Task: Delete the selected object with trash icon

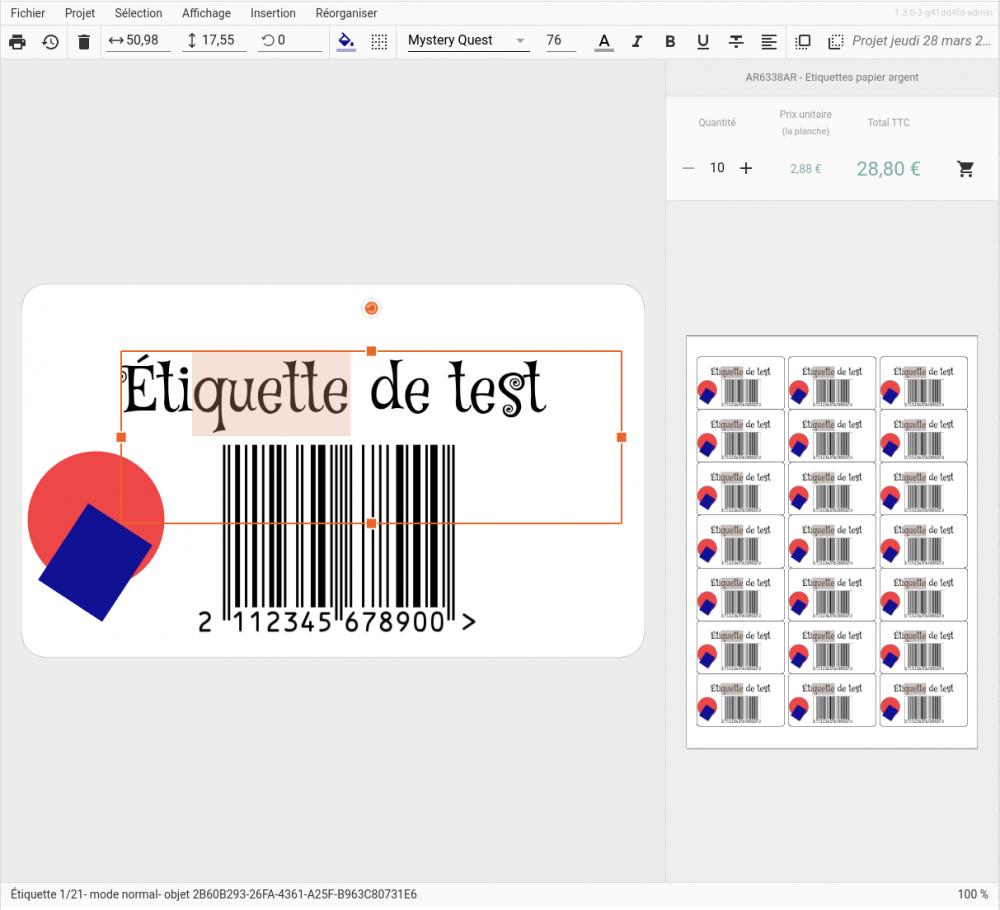Action: [x=84, y=41]
